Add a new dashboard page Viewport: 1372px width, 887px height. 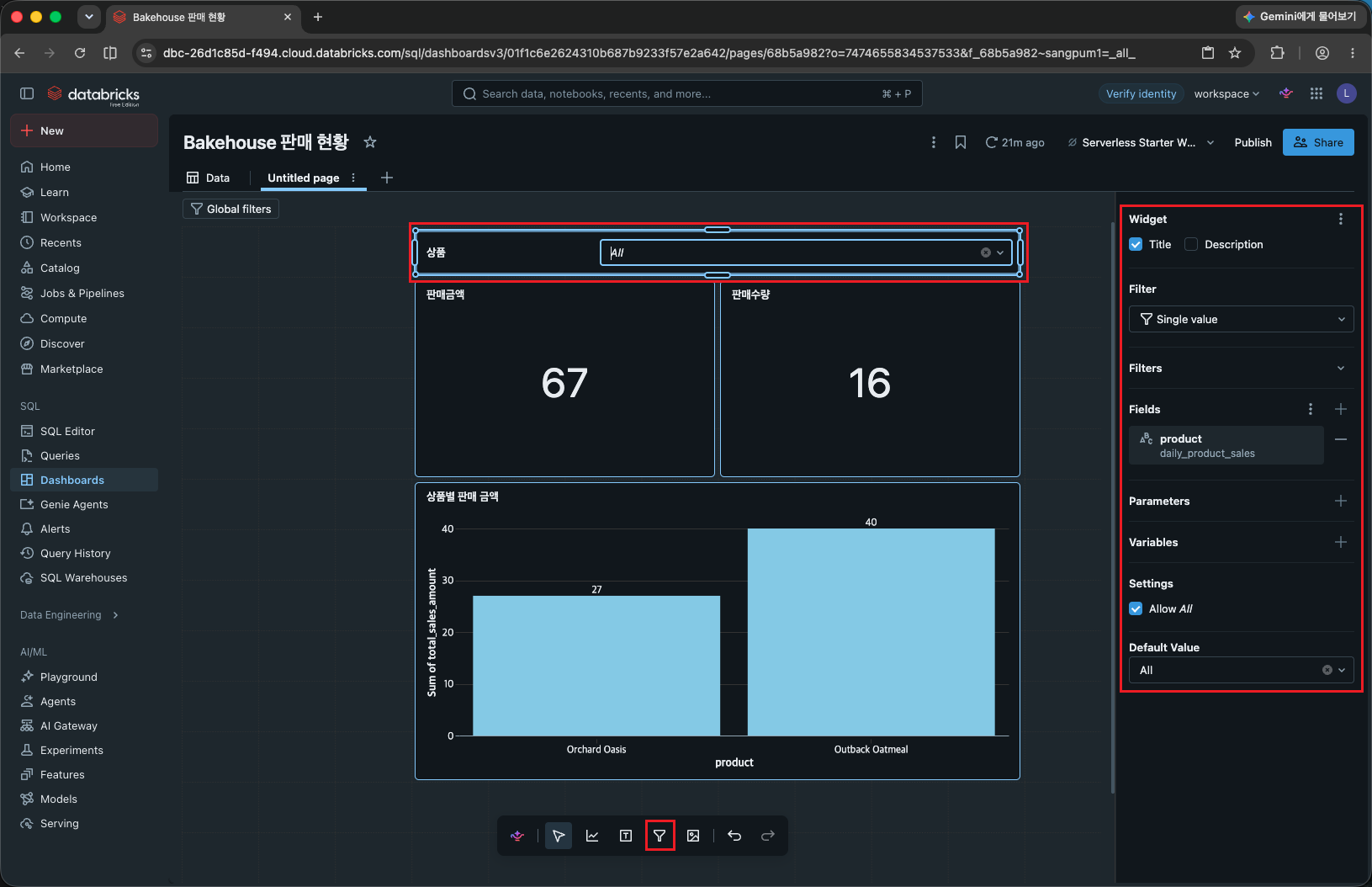(387, 178)
